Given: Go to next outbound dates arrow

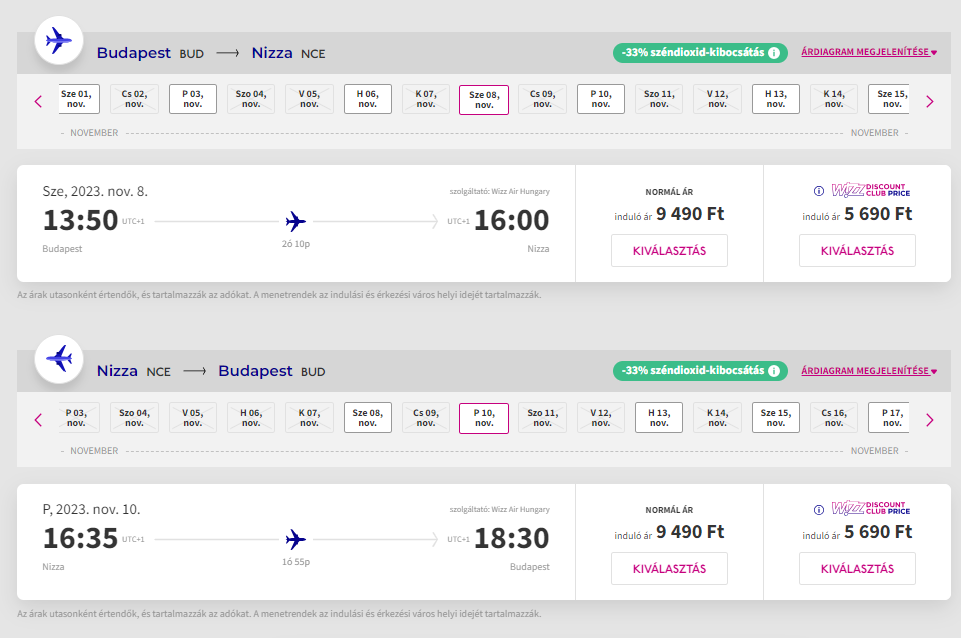Looking at the screenshot, I should (x=929, y=101).
